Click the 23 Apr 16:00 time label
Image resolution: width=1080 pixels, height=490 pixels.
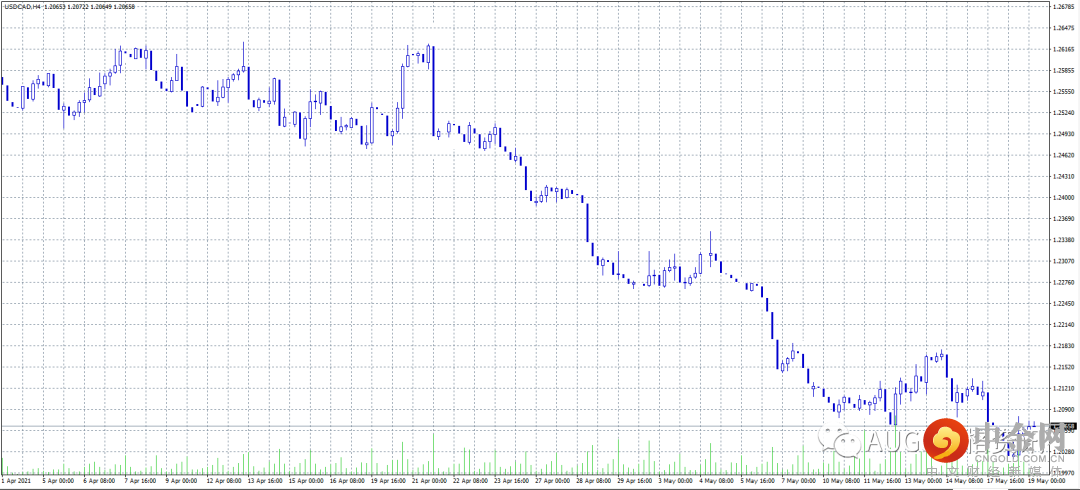(512, 480)
